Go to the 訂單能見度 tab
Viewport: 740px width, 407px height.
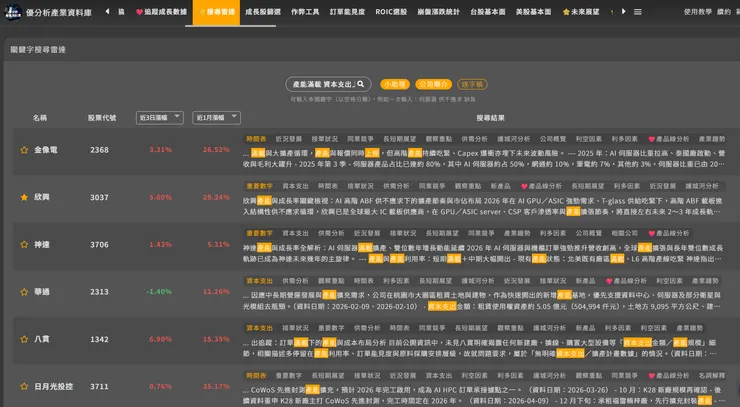click(347, 12)
